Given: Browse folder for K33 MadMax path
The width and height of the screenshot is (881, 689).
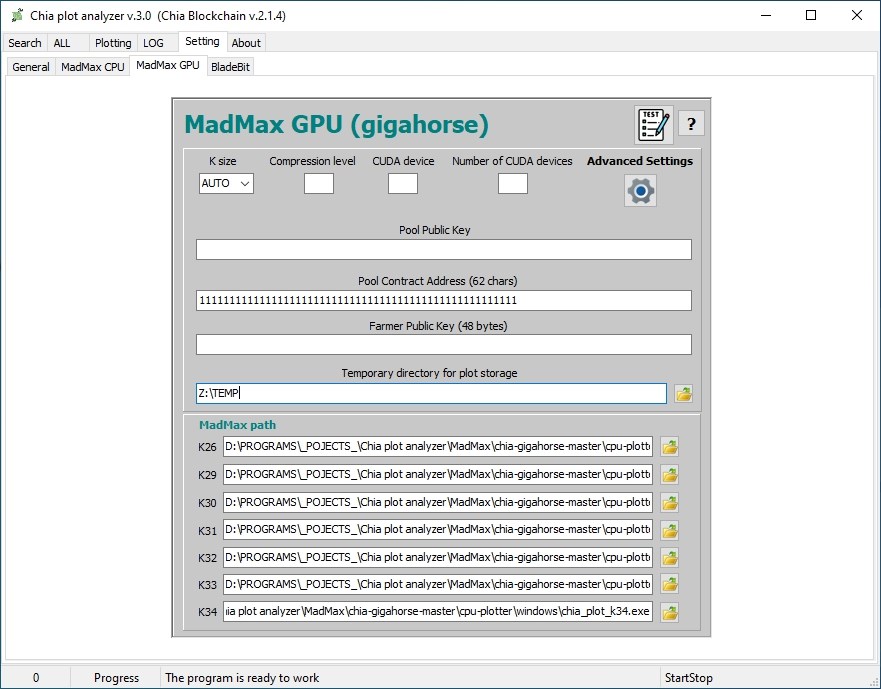Looking at the screenshot, I should [x=670, y=584].
